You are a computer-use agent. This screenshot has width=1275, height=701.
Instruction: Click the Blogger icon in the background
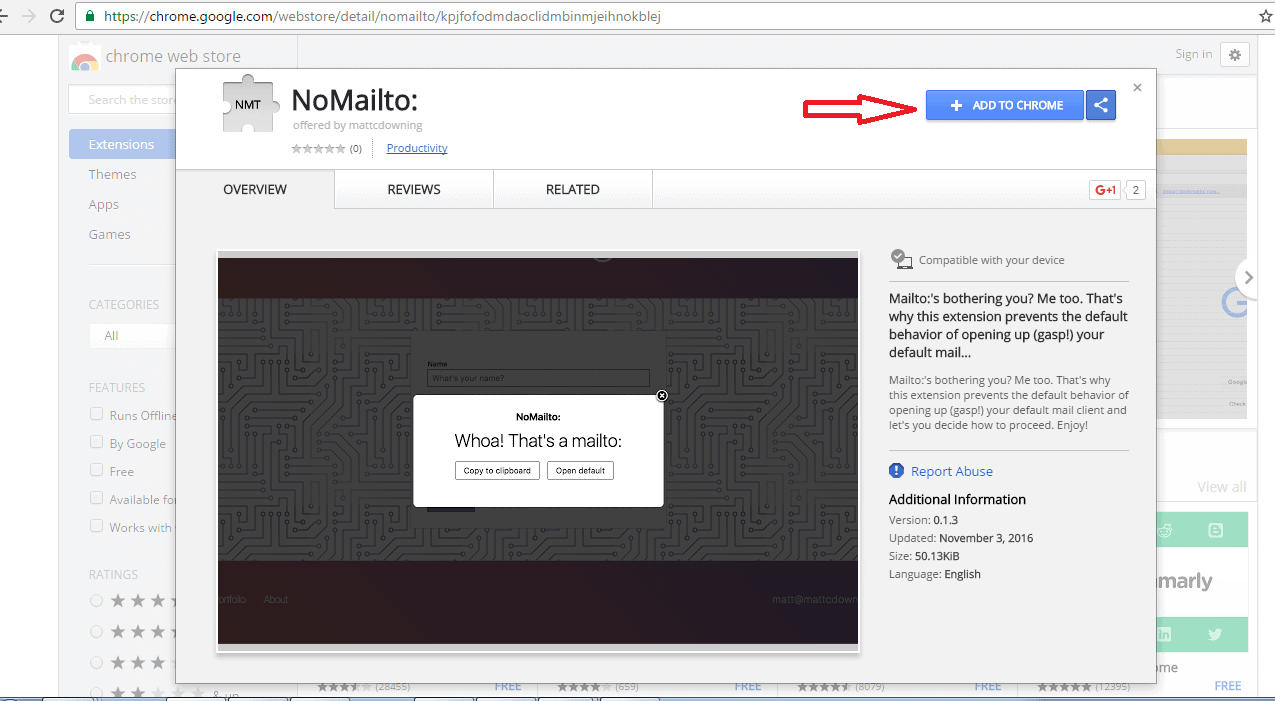coord(1215,531)
